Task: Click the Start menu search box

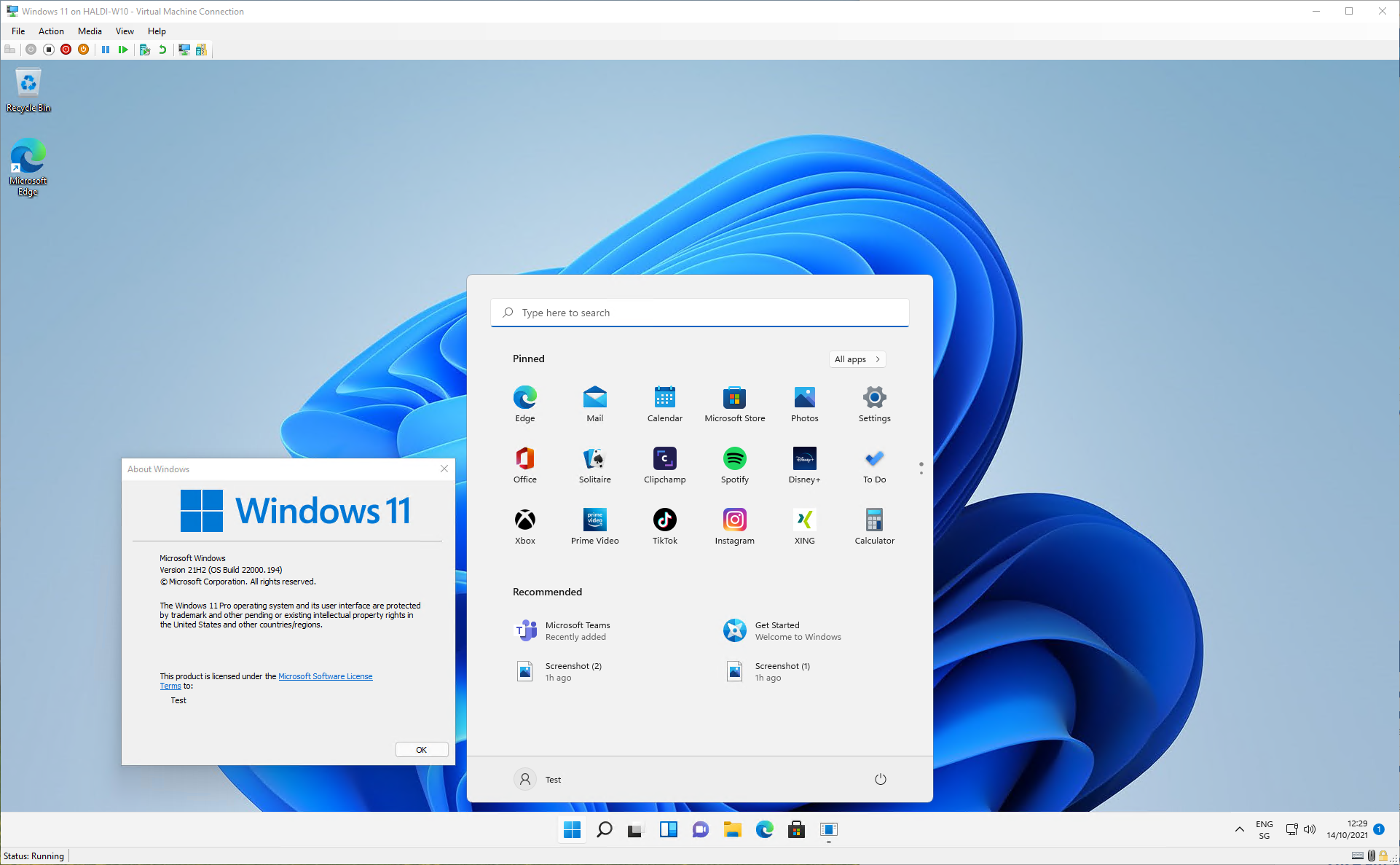Action: pos(699,313)
